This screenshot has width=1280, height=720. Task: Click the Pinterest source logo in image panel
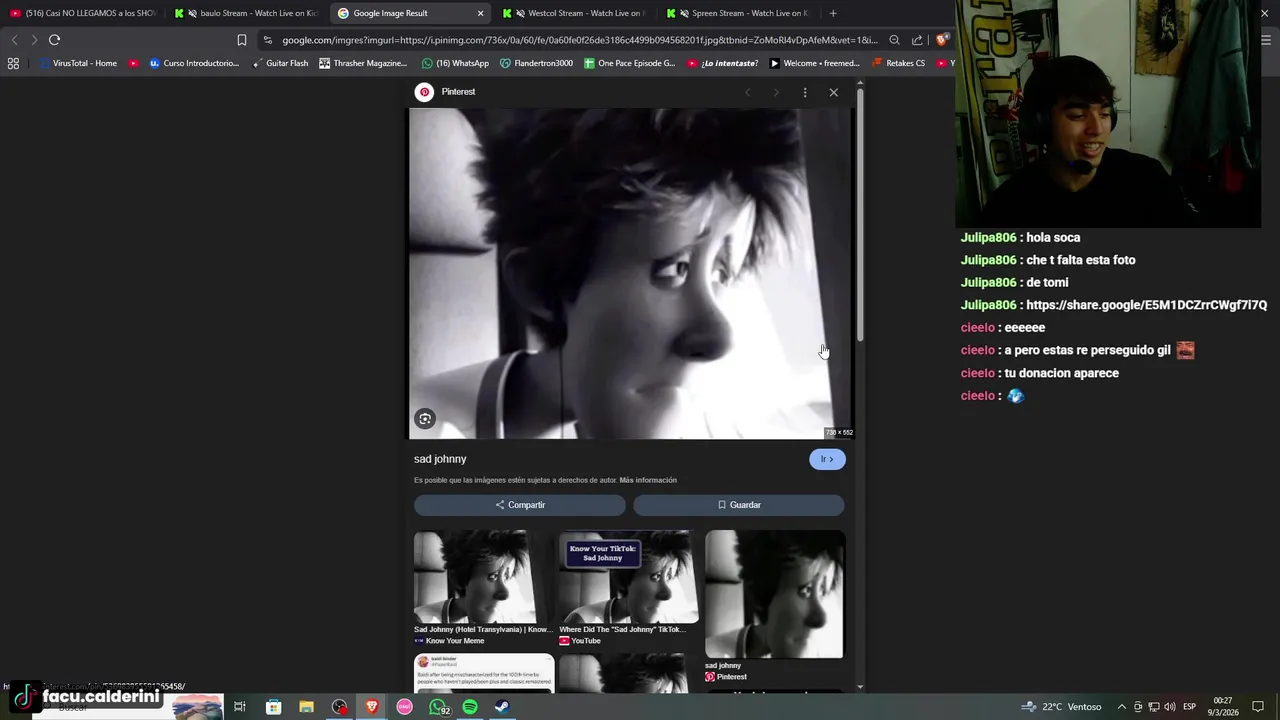click(x=425, y=92)
